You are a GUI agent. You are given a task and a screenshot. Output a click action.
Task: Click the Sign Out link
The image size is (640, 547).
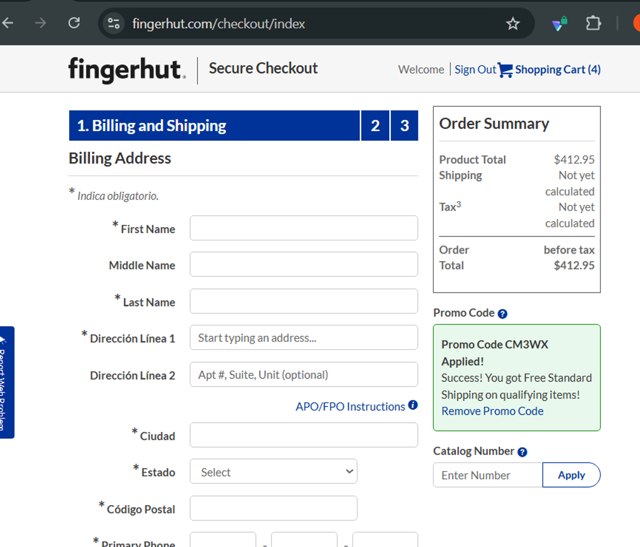coord(475,69)
